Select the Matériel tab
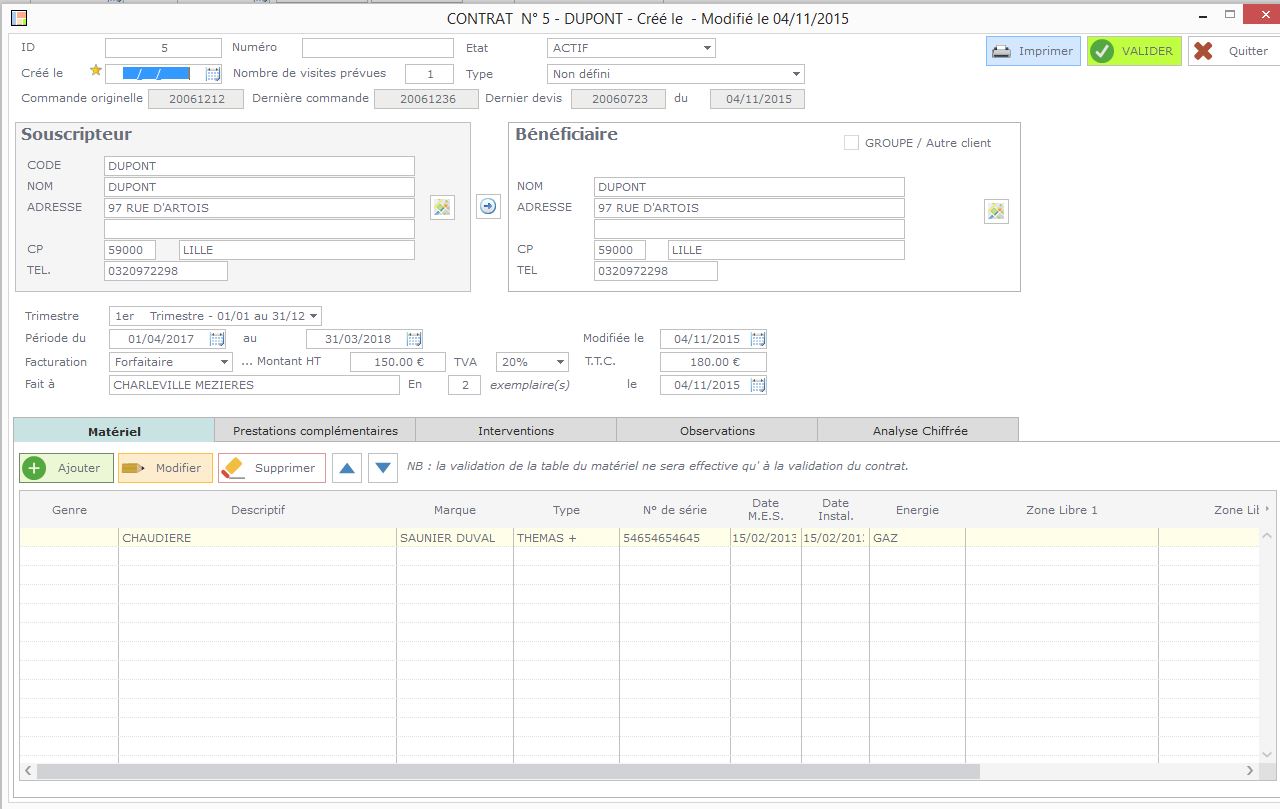The width and height of the screenshot is (1280, 809). (x=114, y=430)
